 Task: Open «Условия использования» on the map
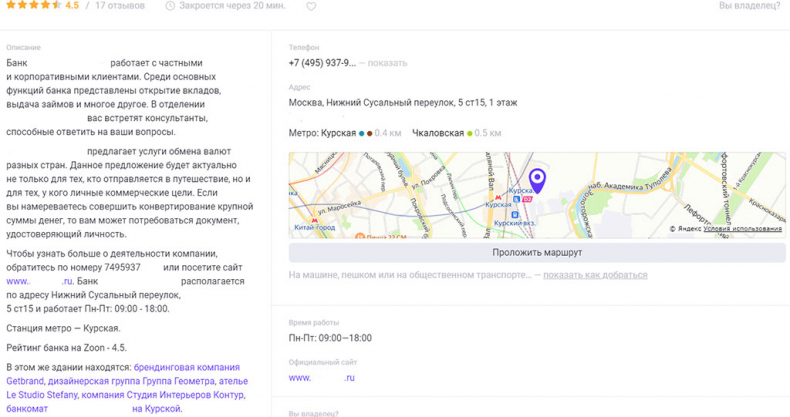(743, 229)
